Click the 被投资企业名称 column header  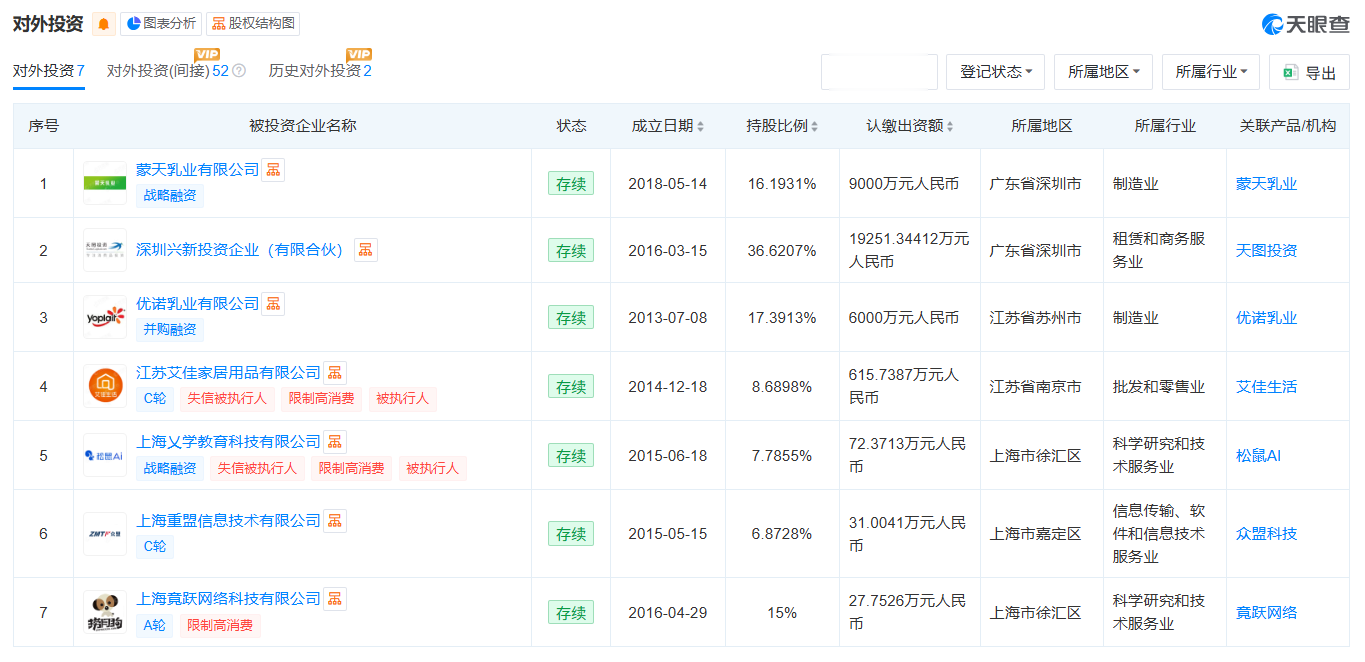(x=302, y=126)
